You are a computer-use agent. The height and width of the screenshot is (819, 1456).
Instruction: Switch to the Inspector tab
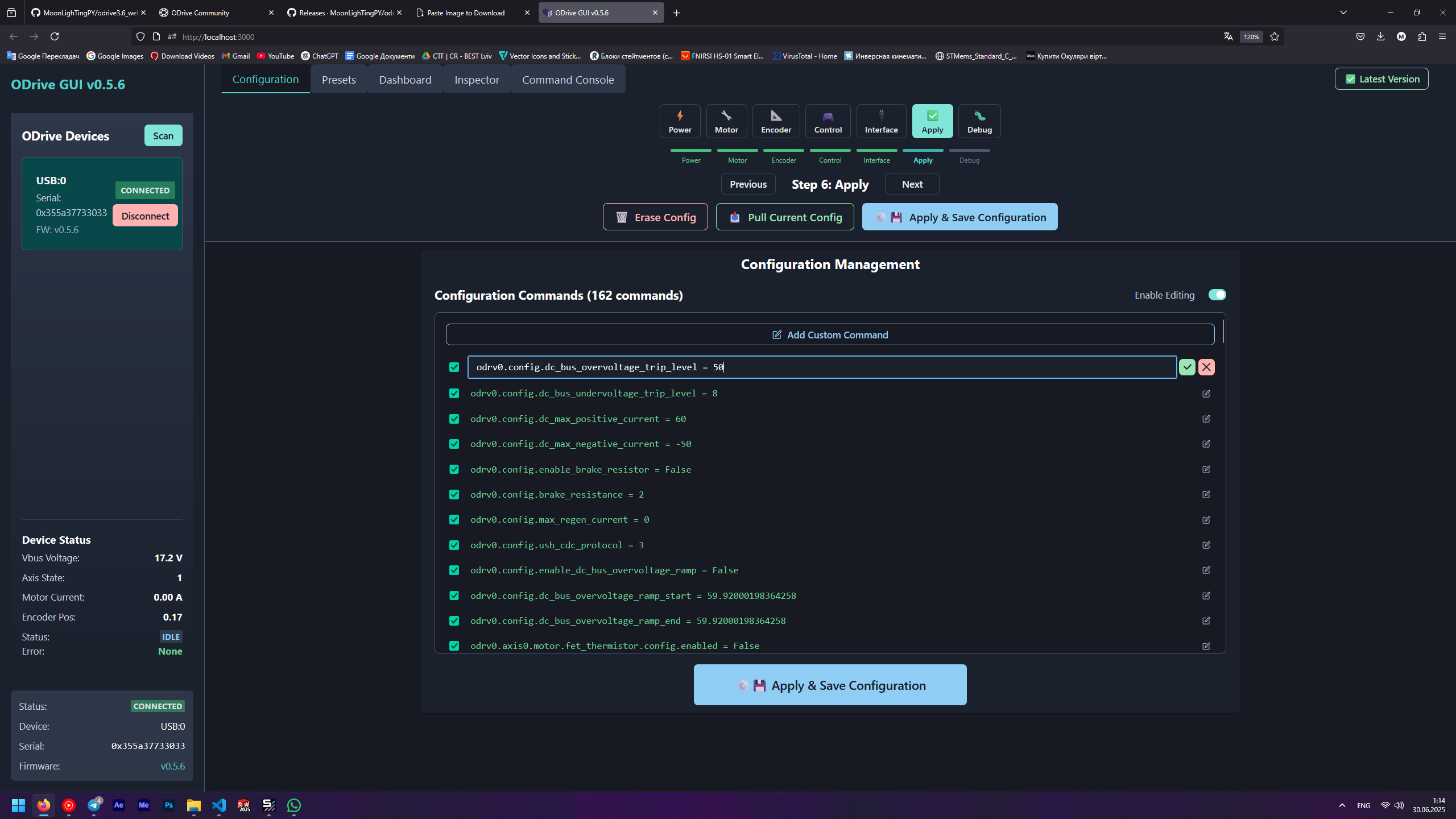477,80
